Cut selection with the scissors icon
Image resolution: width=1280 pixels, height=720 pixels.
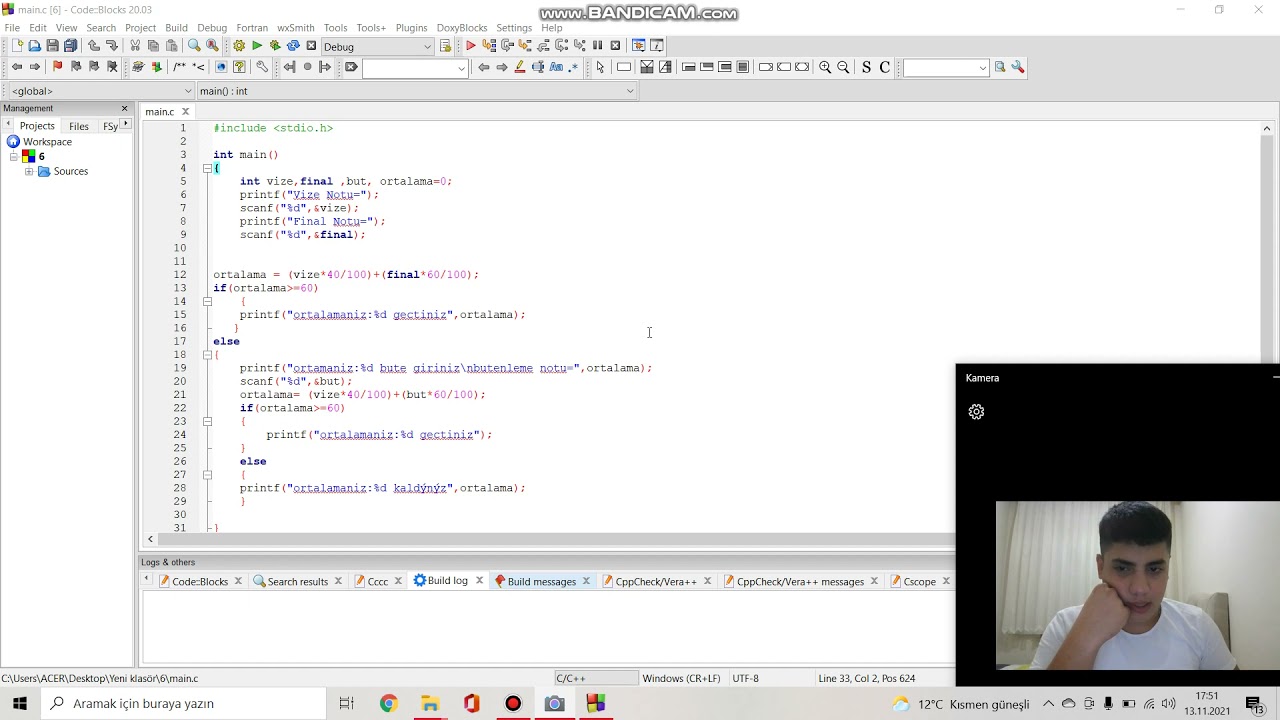(135, 46)
